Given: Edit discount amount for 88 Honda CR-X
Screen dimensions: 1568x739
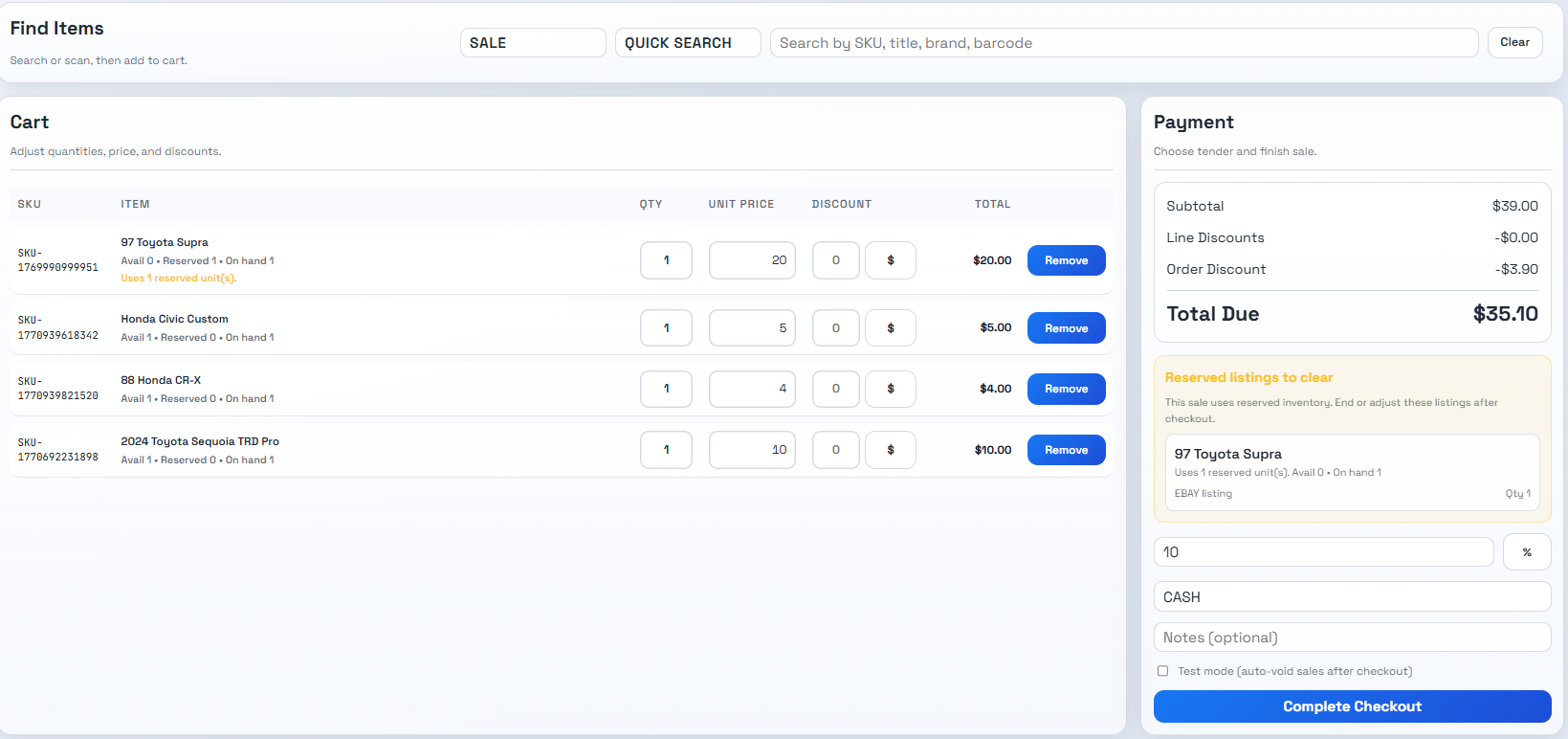Looking at the screenshot, I should point(836,389).
